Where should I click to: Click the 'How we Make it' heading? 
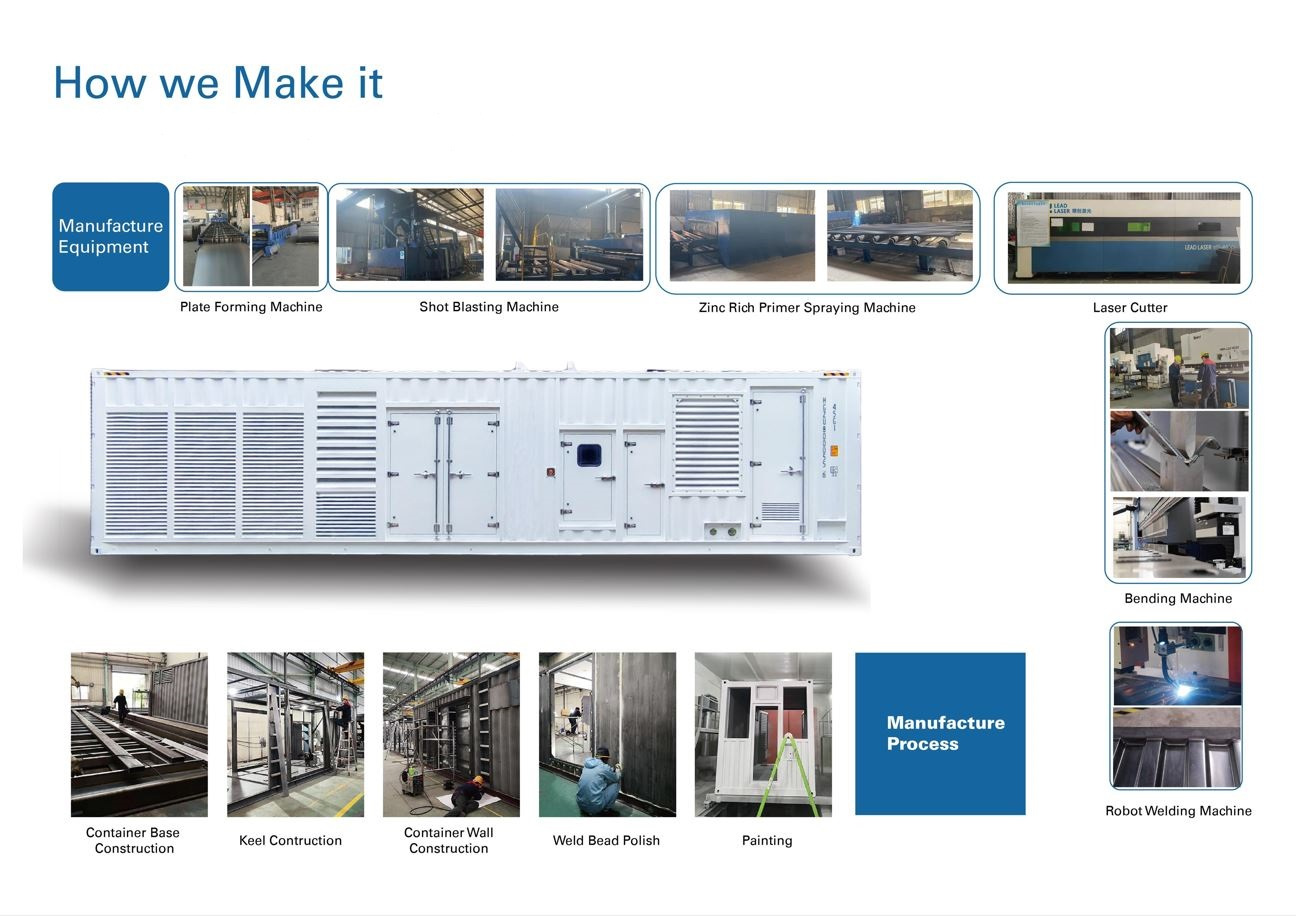[x=218, y=82]
